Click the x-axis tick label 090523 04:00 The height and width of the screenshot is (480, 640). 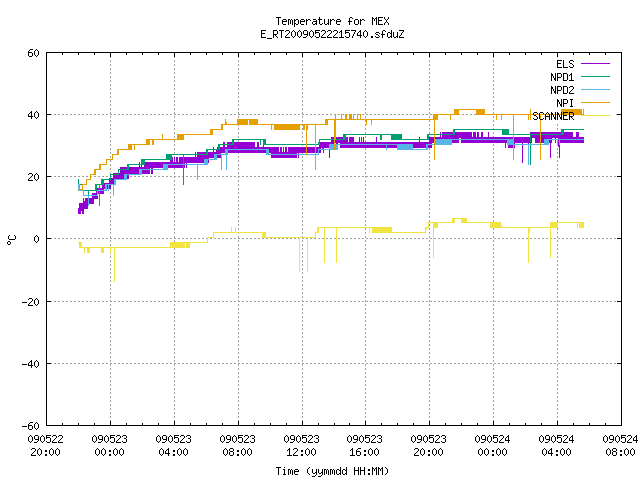[x=173, y=446]
